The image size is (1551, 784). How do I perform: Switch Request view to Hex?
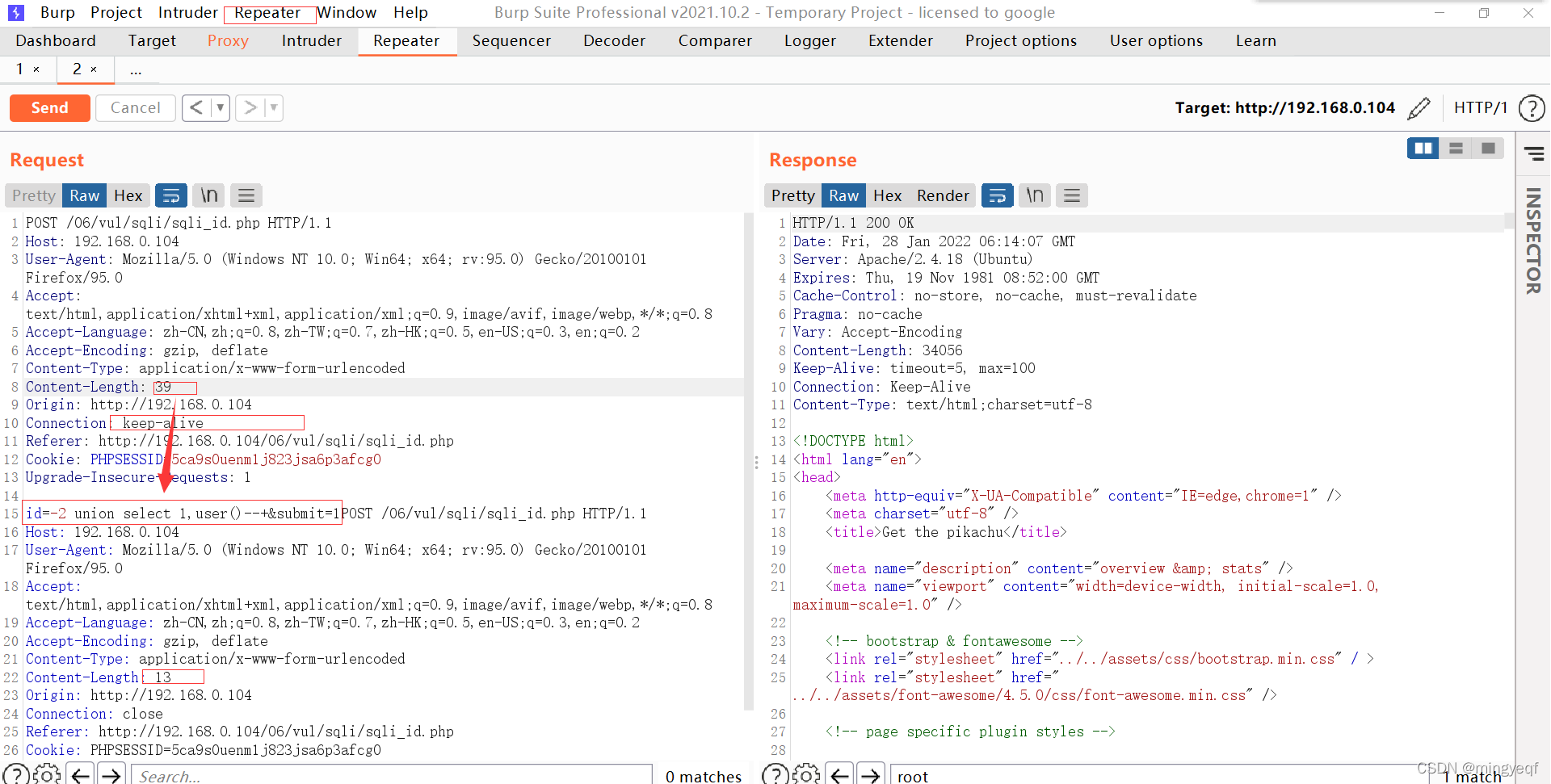tap(128, 195)
